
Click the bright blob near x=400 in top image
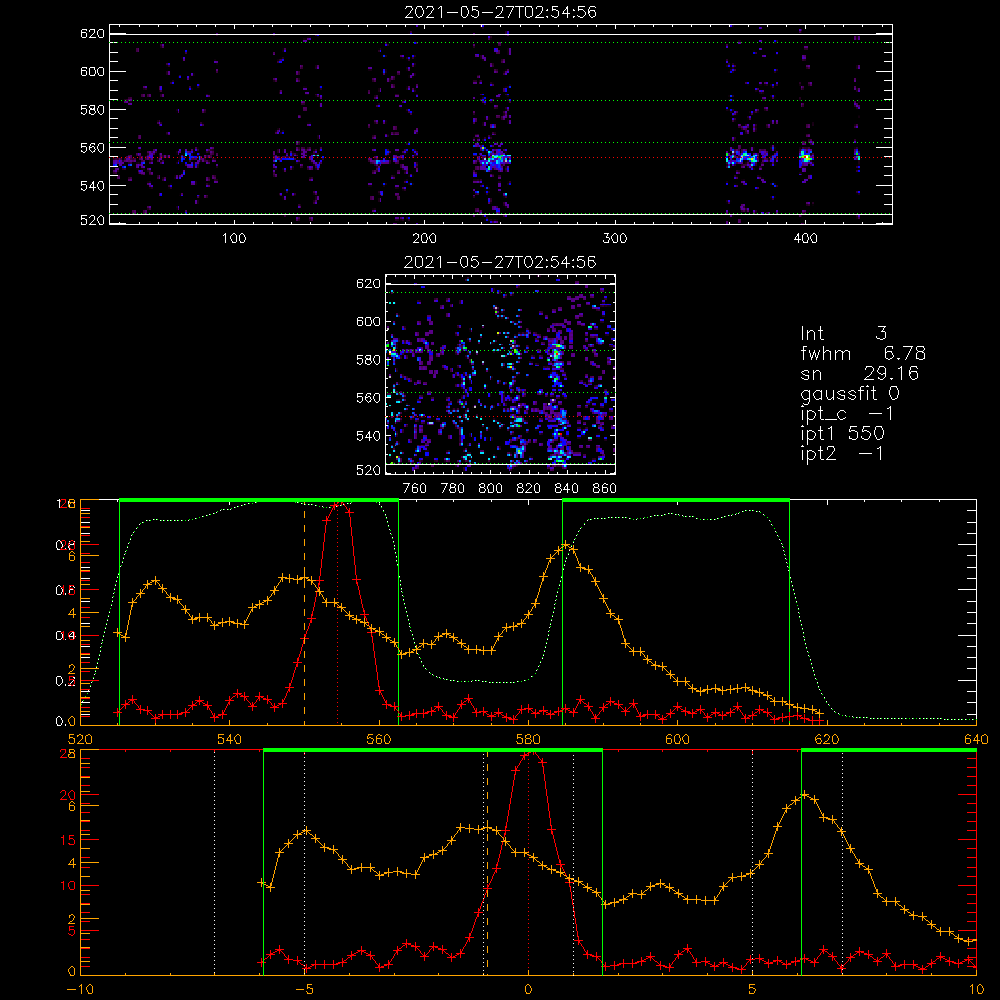806,157
